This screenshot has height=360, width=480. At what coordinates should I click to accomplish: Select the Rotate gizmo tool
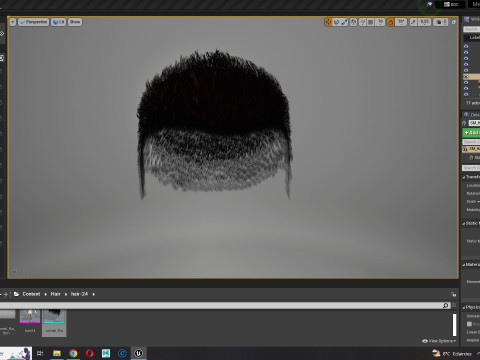click(x=336, y=22)
